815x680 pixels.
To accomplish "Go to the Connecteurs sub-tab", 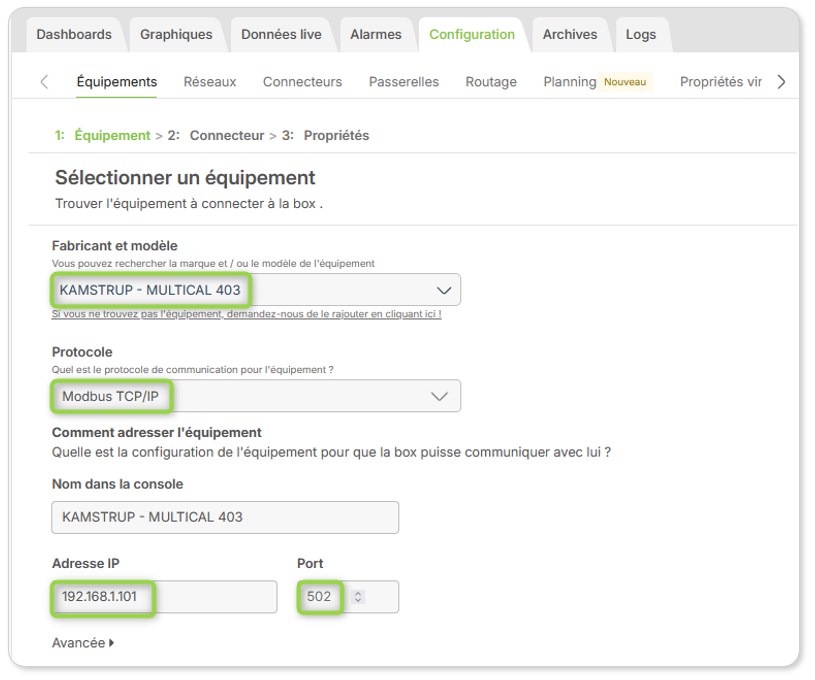I will [x=303, y=82].
